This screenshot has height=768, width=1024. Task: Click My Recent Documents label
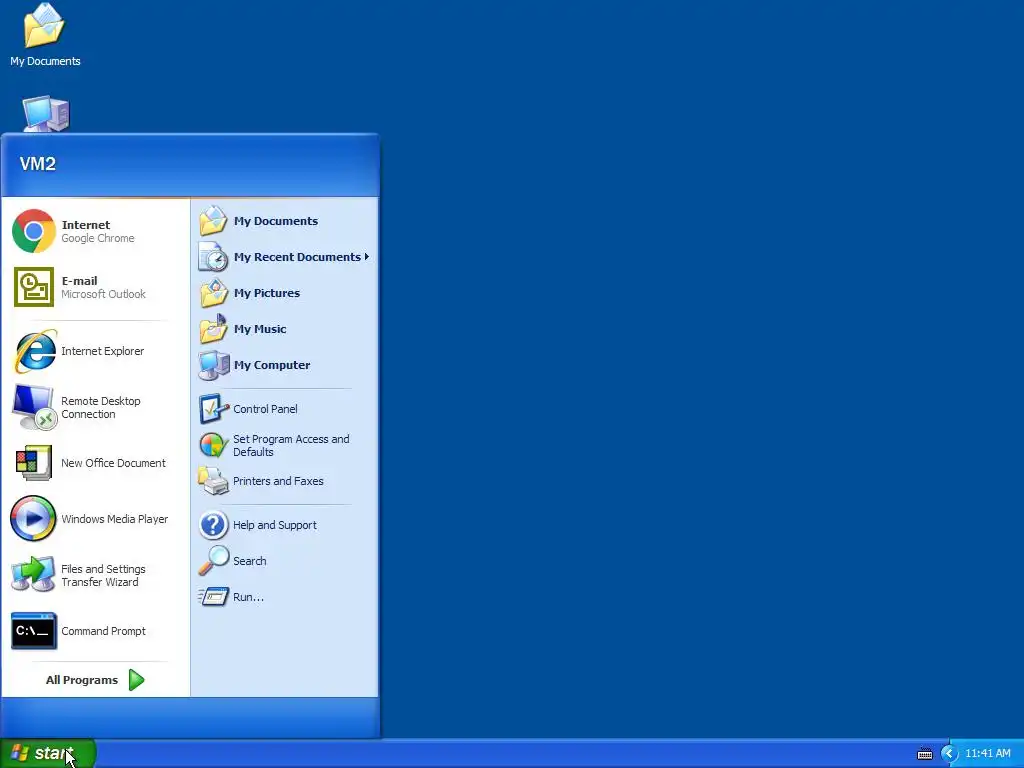coord(297,257)
